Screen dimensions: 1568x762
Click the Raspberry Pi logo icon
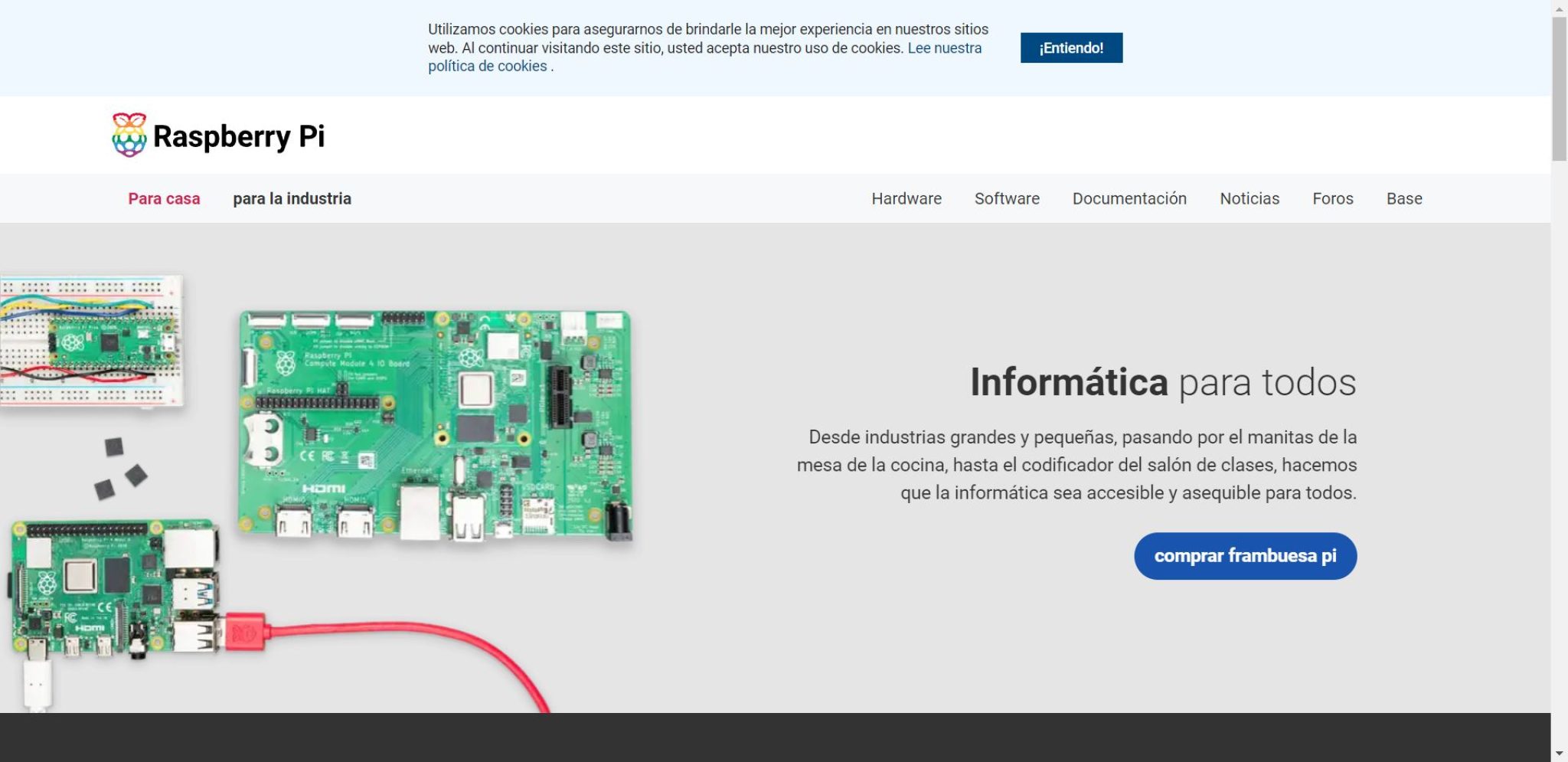click(129, 136)
